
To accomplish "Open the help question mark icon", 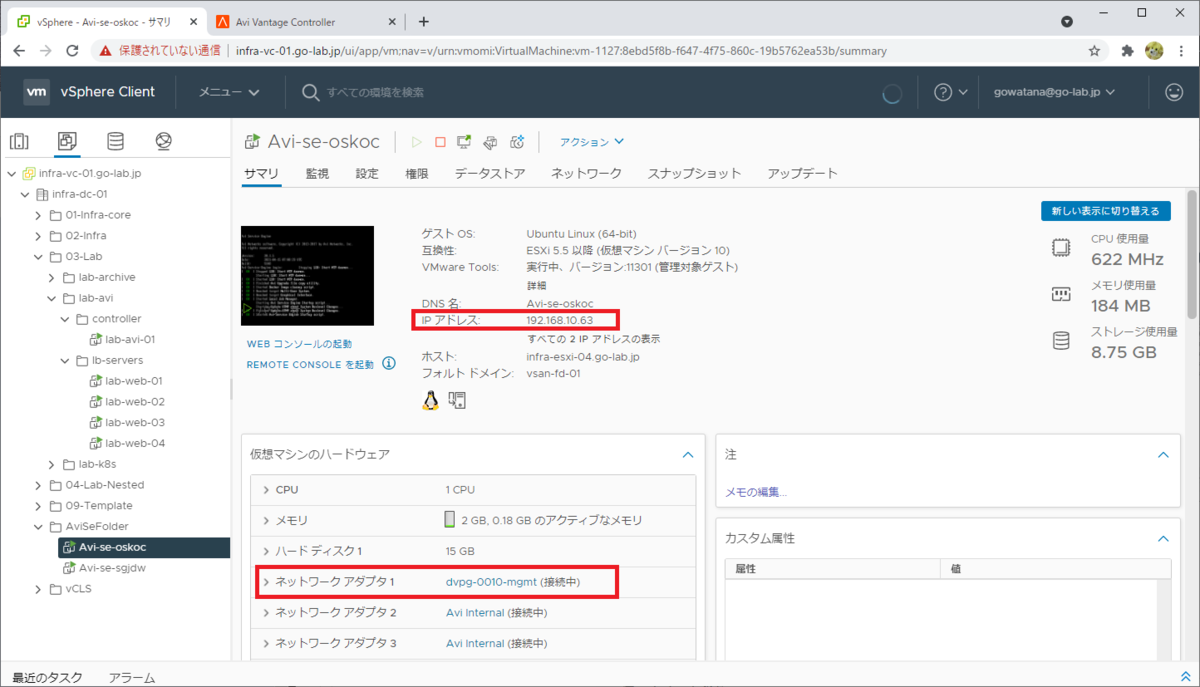I will tap(943, 92).
